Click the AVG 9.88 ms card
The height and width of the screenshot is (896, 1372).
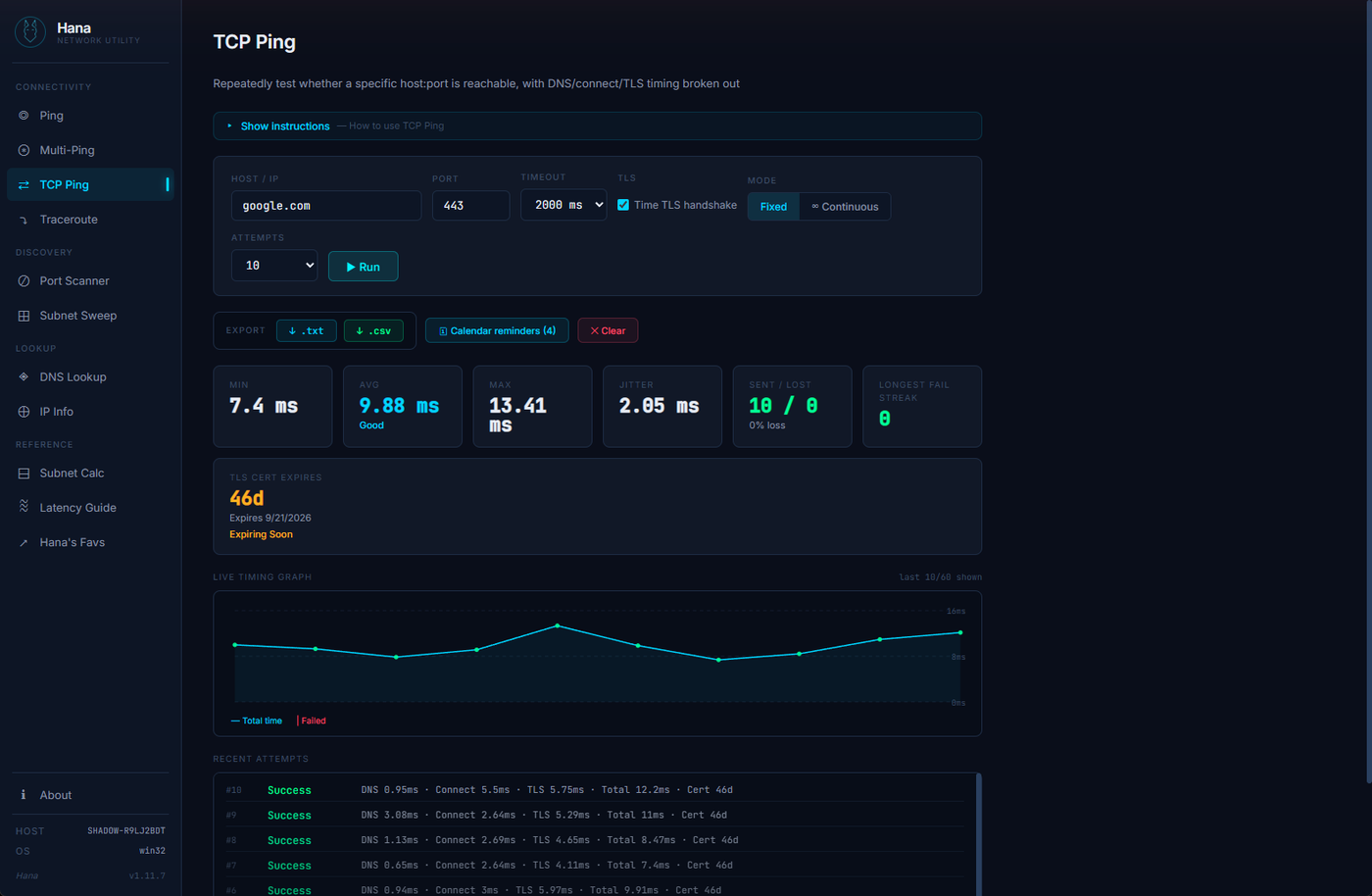click(403, 407)
